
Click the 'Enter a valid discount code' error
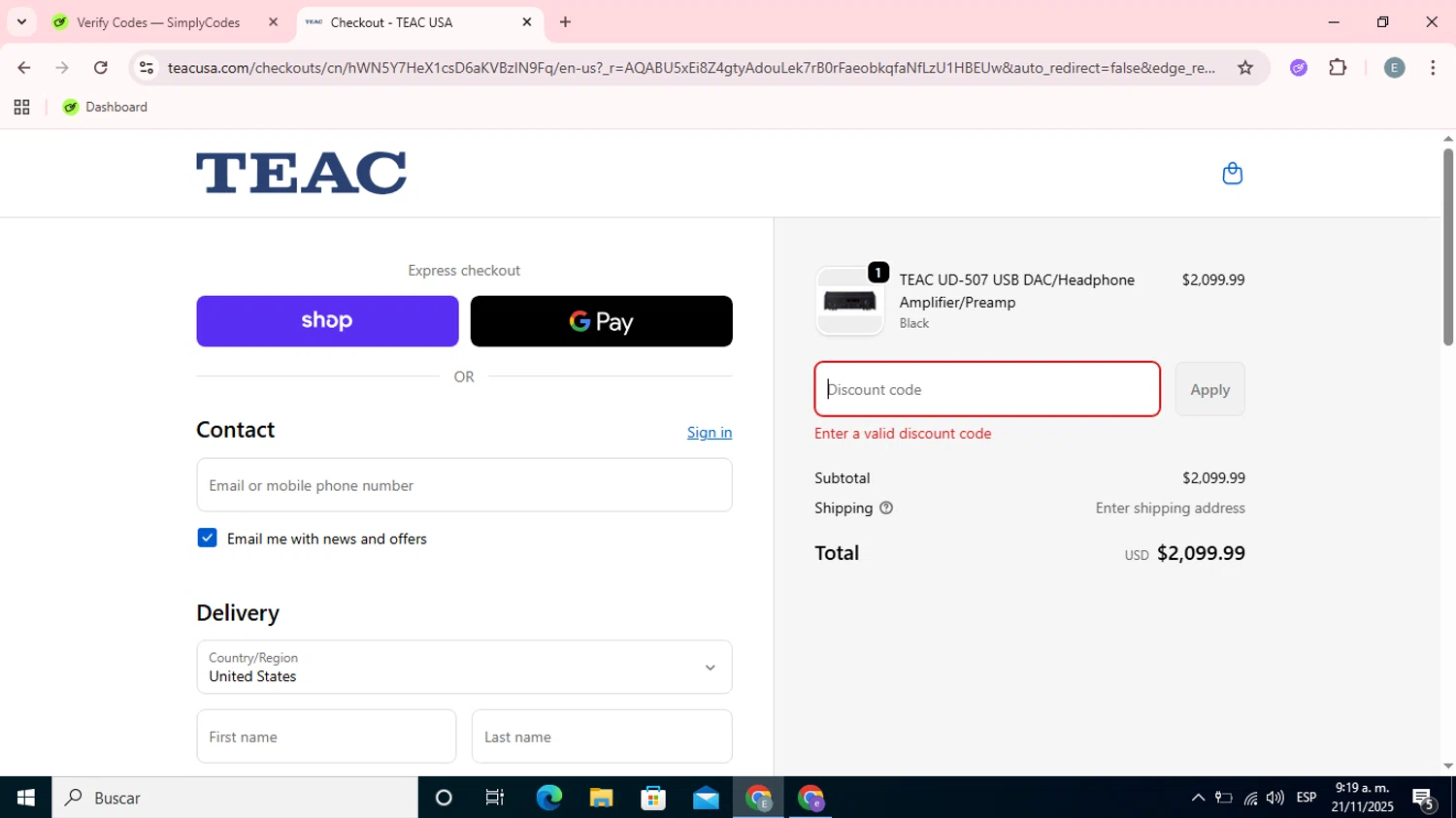point(903,434)
